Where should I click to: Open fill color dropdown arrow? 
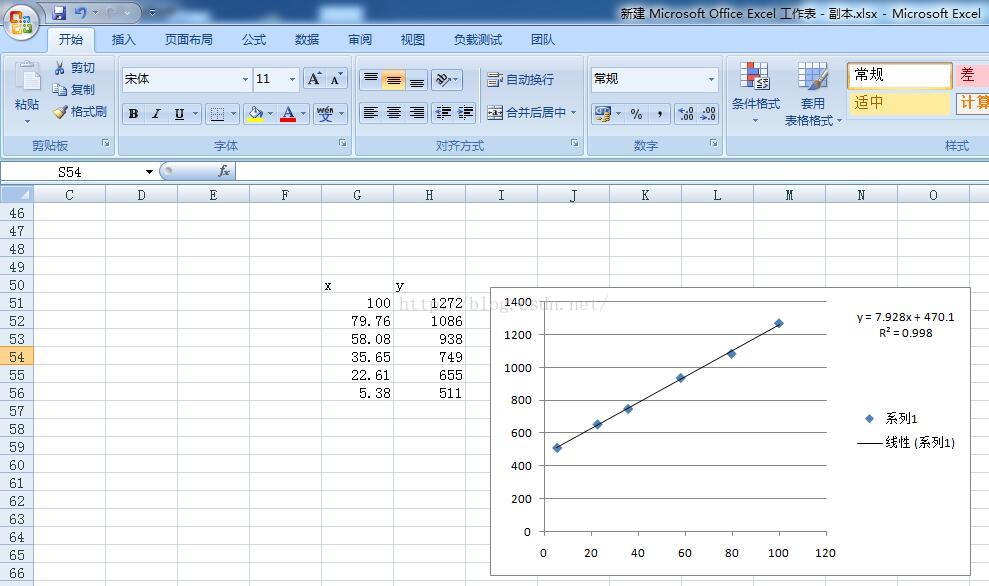(x=271, y=114)
